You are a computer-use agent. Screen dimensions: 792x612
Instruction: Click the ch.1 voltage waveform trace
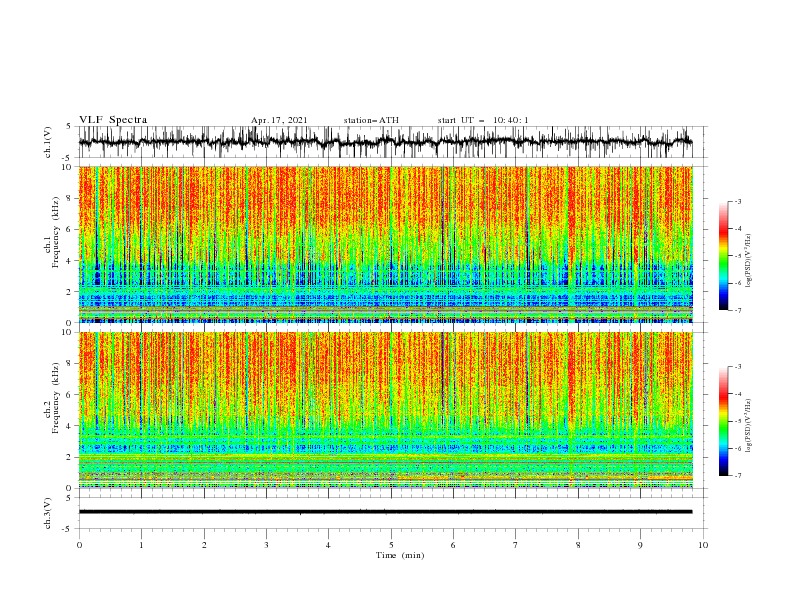(x=385, y=142)
